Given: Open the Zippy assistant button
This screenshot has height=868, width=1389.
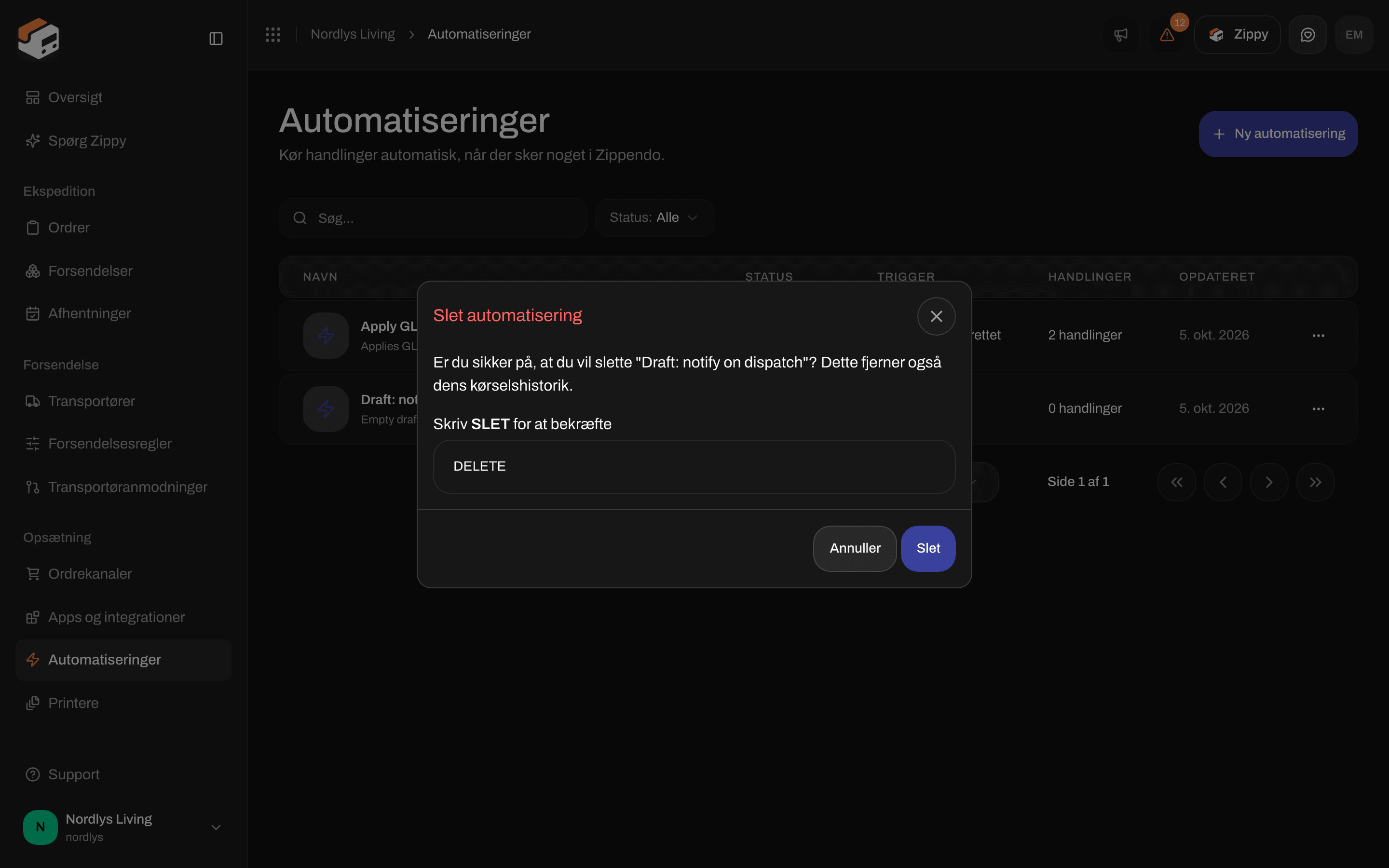Looking at the screenshot, I should tap(1237, 35).
